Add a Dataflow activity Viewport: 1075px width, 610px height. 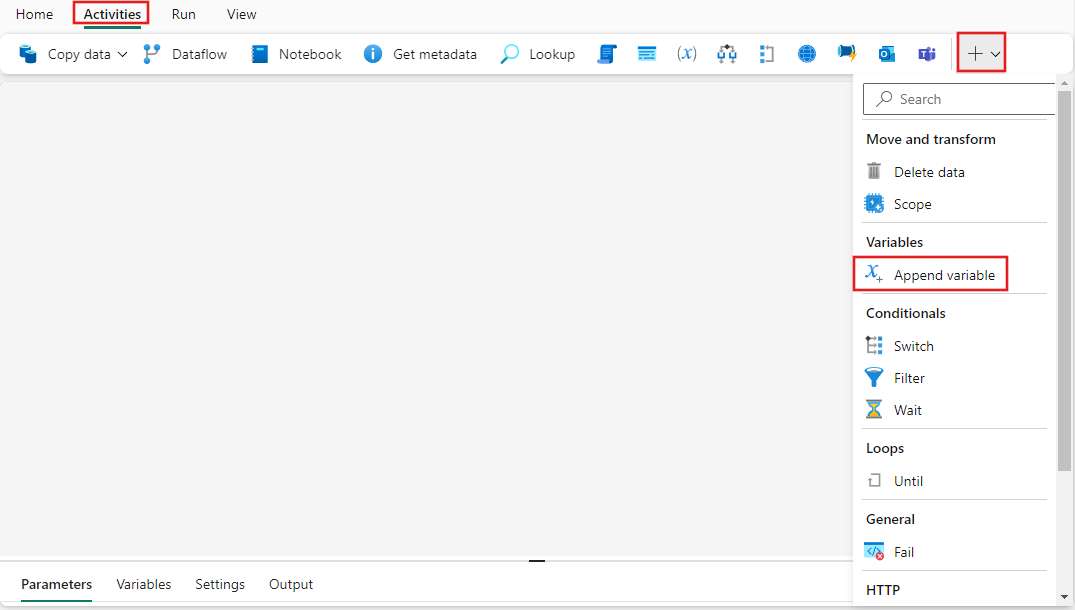(185, 54)
